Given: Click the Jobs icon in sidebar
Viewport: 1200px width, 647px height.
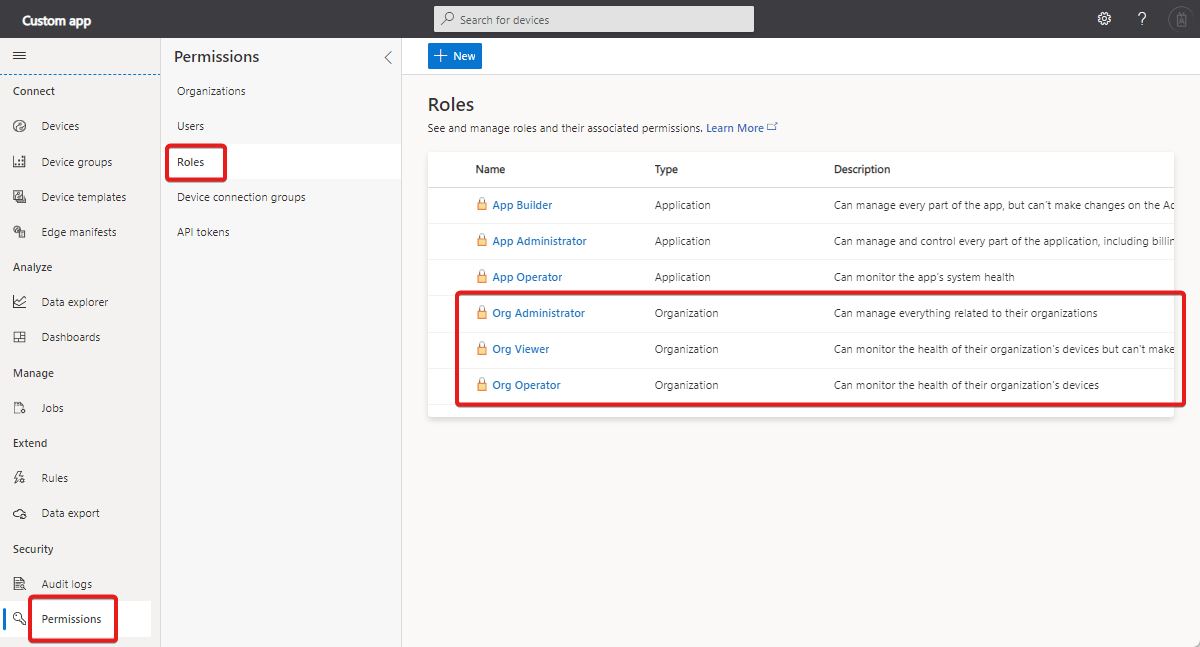Looking at the screenshot, I should (20, 408).
